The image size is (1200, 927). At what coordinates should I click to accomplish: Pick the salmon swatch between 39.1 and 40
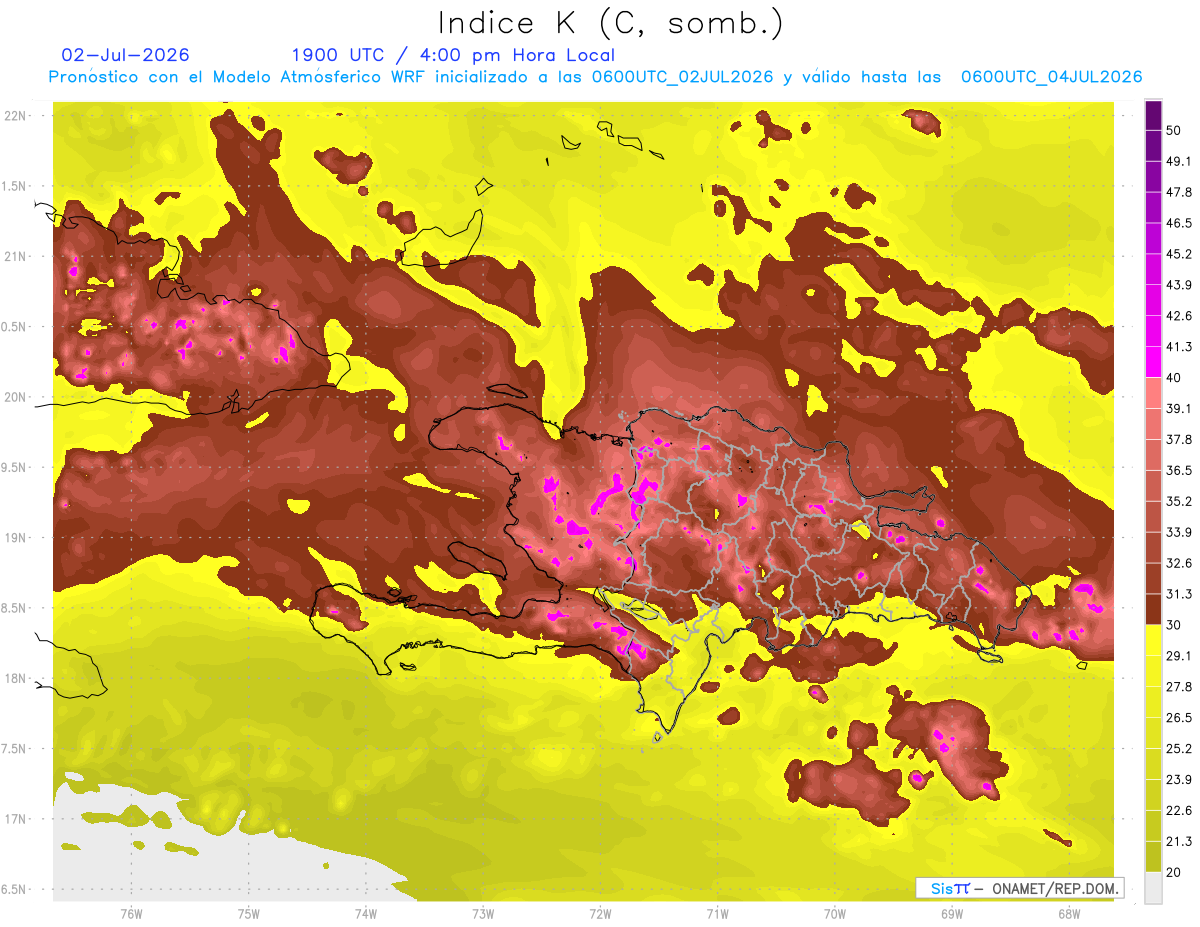click(1153, 394)
